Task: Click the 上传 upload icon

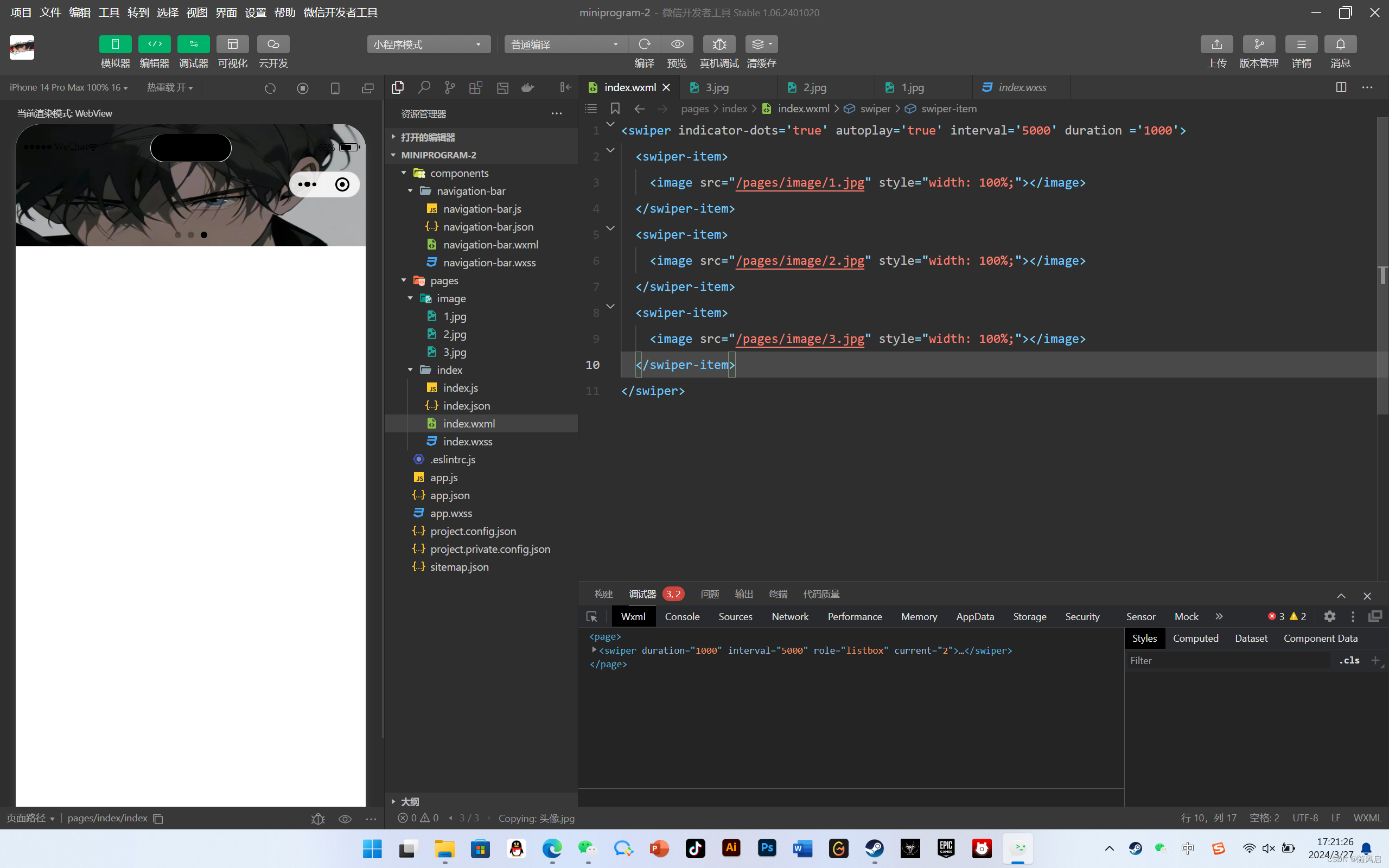Action: click(1216, 44)
